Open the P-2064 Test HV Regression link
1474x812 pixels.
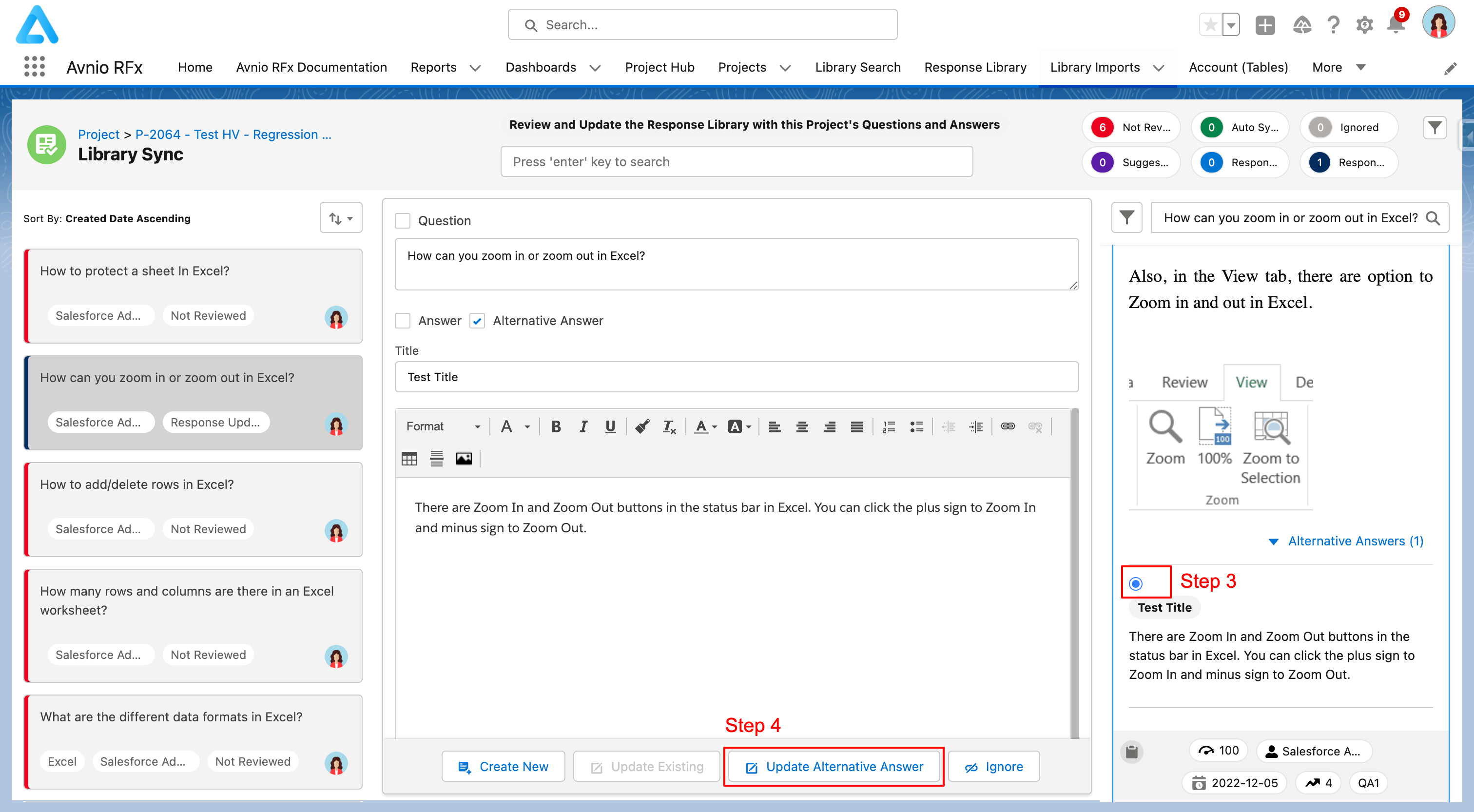(x=233, y=134)
